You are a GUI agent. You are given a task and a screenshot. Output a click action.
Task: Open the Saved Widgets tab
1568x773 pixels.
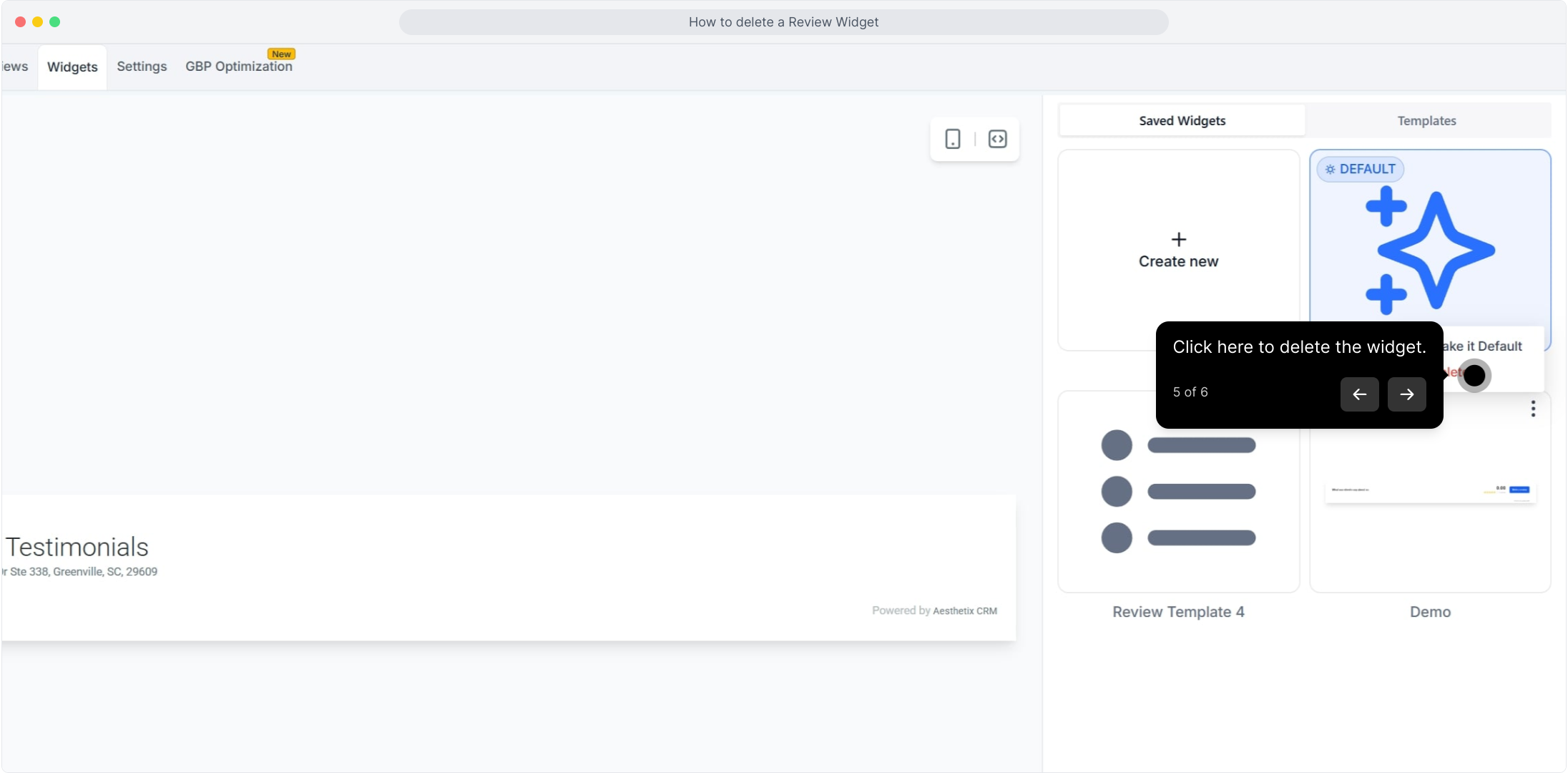coord(1182,121)
